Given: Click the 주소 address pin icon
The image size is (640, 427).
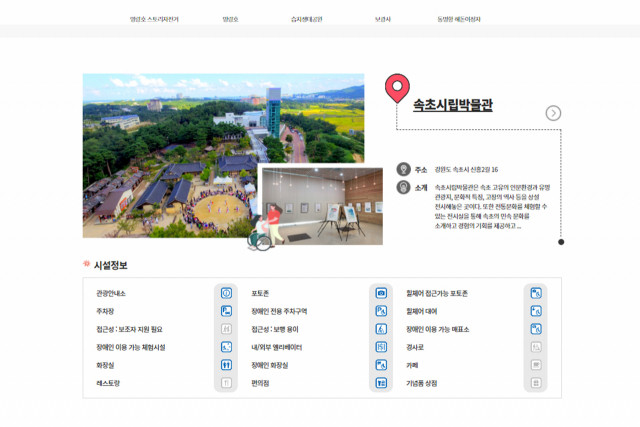Looking at the screenshot, I should click(403, 169).
